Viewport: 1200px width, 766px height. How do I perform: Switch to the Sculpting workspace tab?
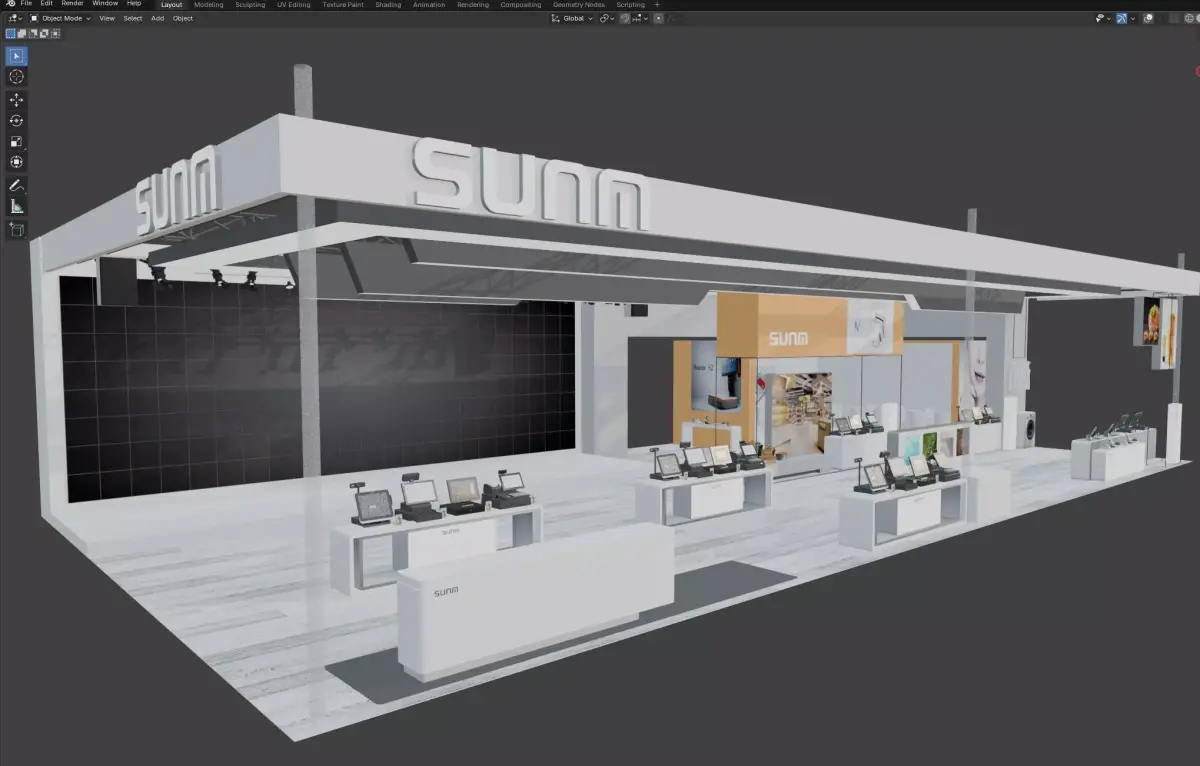[x=250, y=5]
